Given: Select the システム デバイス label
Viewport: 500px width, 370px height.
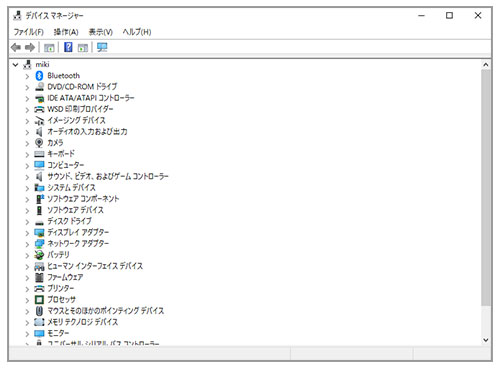Looking at the screenshot, I should point(71,188).
